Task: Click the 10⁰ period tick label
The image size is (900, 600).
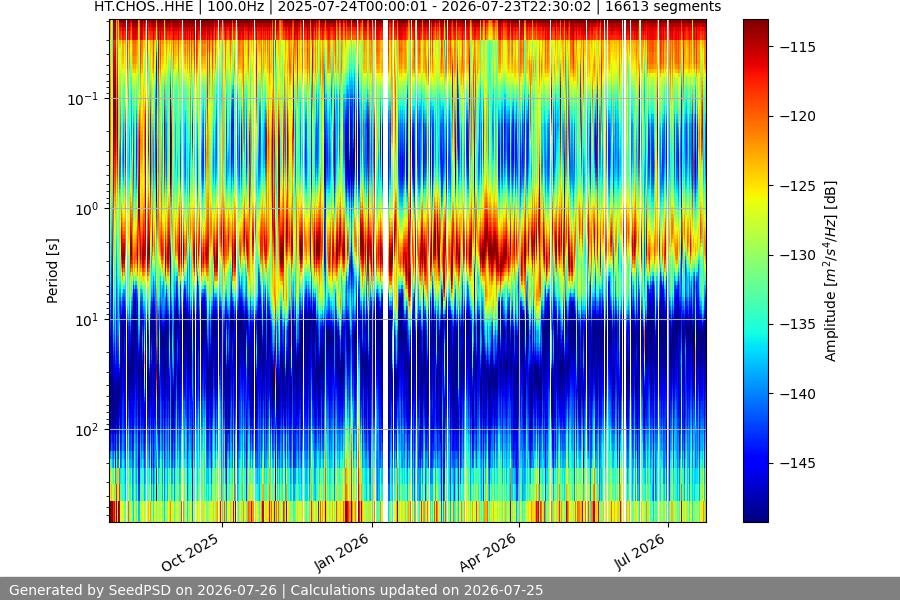Action: [87, 209]
